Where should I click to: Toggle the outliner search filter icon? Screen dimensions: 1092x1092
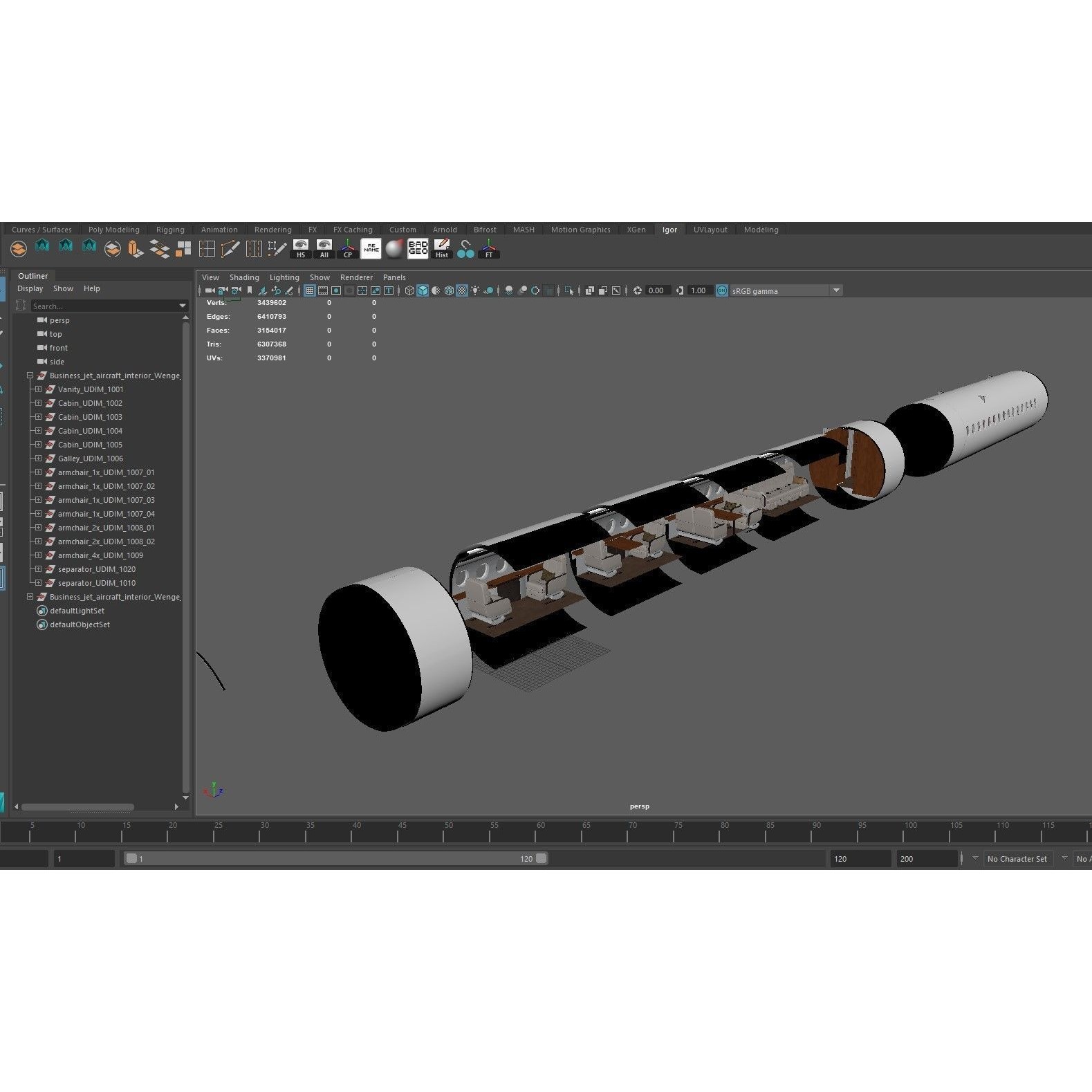[21, 306]
